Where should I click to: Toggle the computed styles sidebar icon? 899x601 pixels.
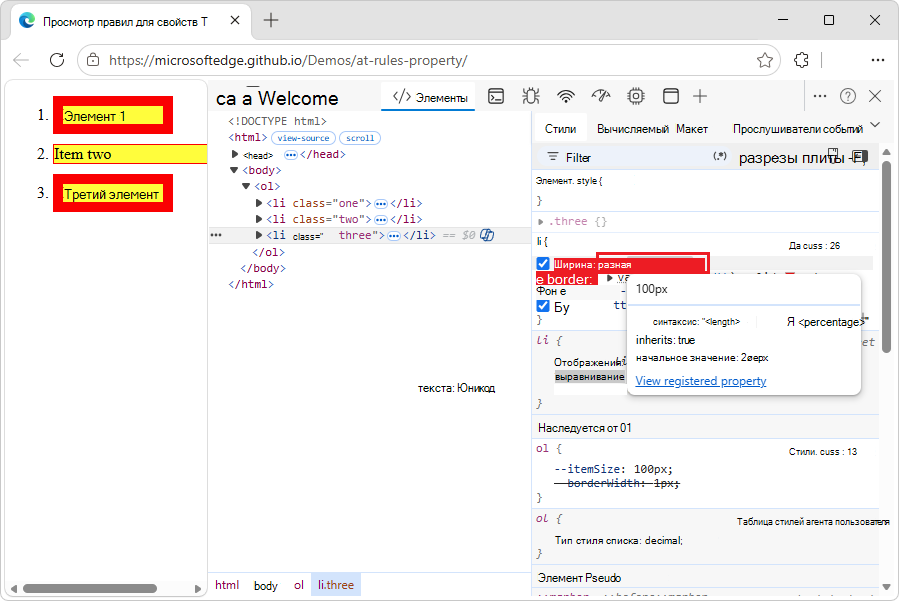[x=860, y=156]
